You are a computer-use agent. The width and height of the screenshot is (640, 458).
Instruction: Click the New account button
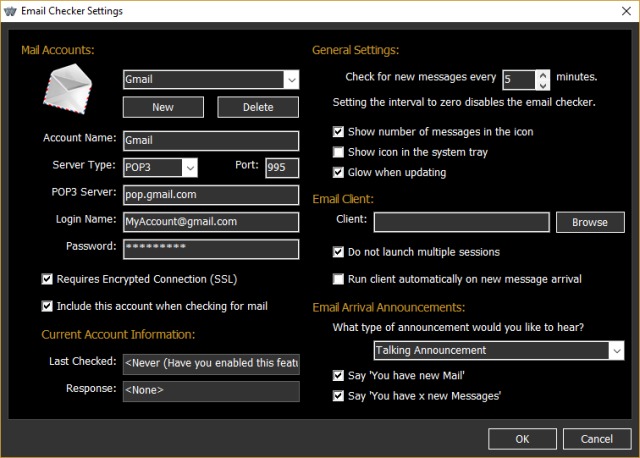pyautogui.click(x=163, y=107)
